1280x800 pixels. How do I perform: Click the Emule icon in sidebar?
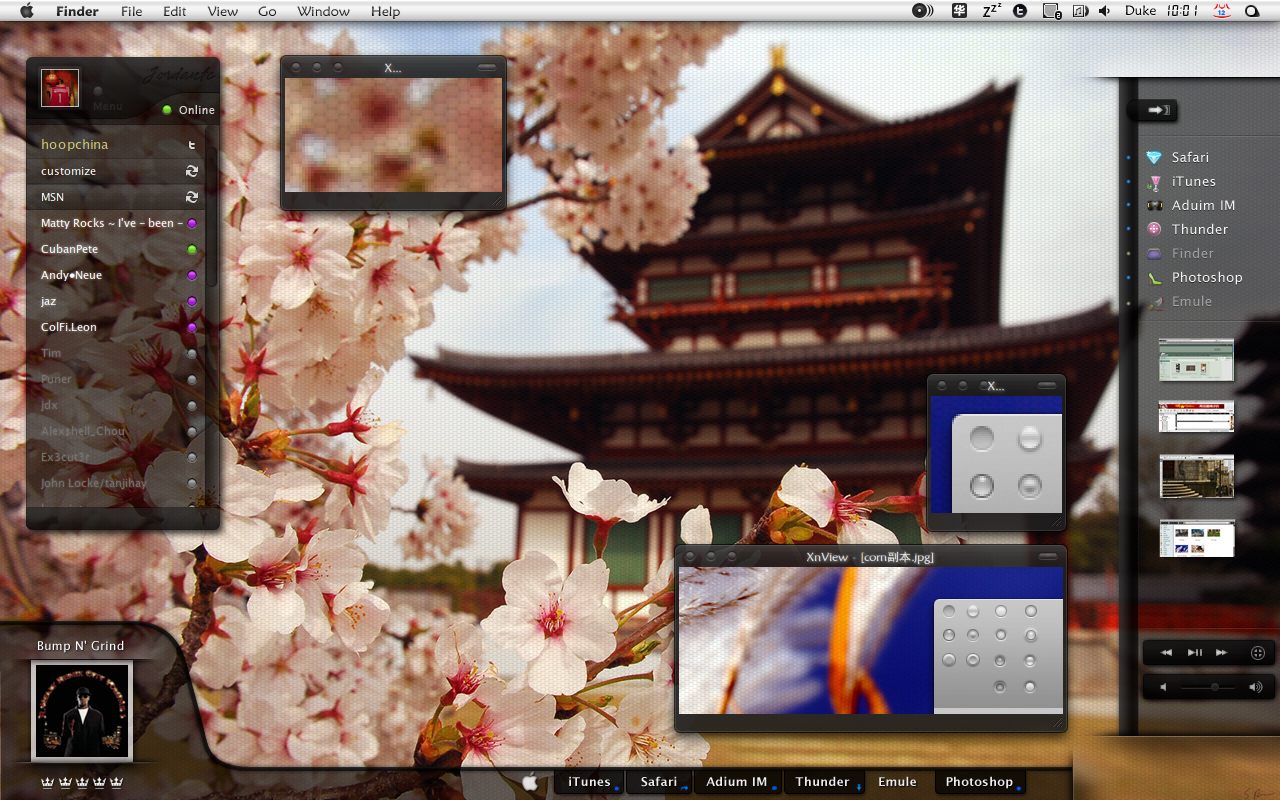pyautogui.click(x=1155, y=302)
